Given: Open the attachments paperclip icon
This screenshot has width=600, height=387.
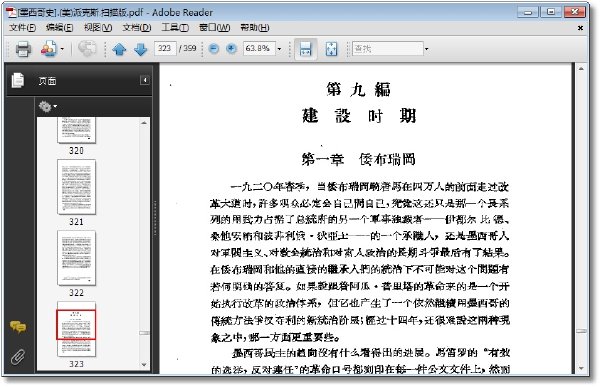Looking at the screenshot, I should pos(18,356).
